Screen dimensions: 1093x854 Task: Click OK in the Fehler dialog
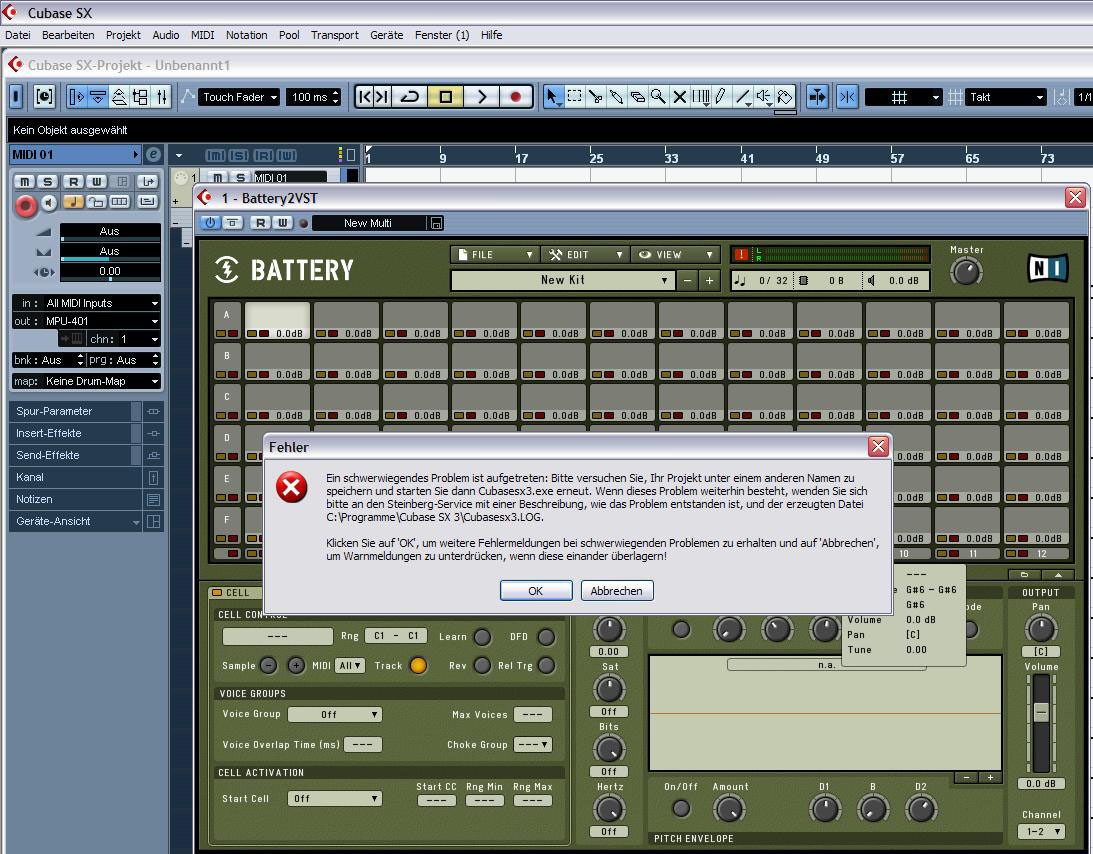535,590
